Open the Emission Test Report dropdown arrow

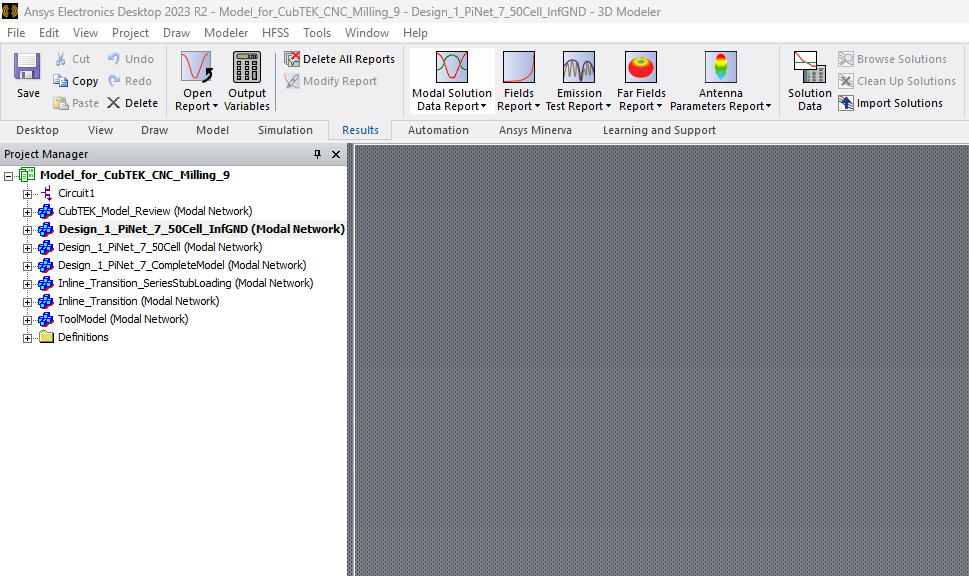(x=608, y=106)
